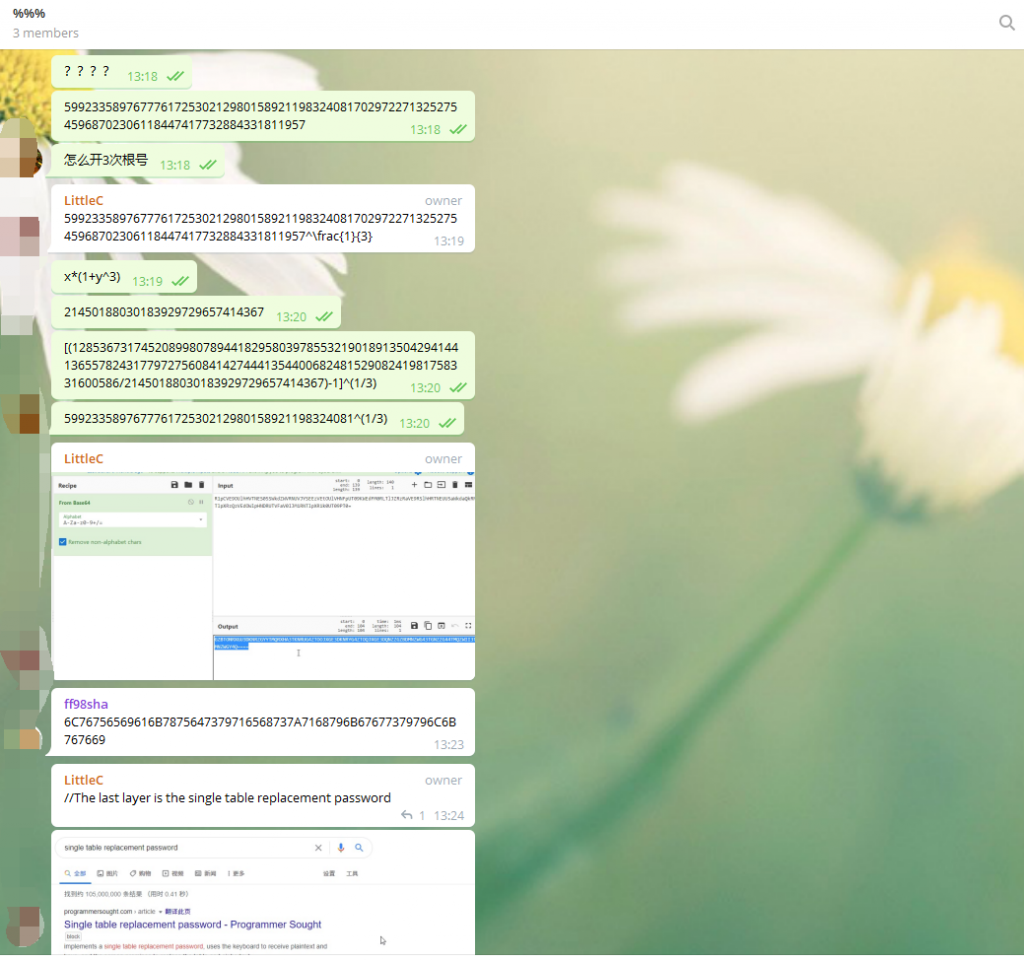
Task: Open LittleC's name above the CyberChef screenshot
Action: coord(83,459)
